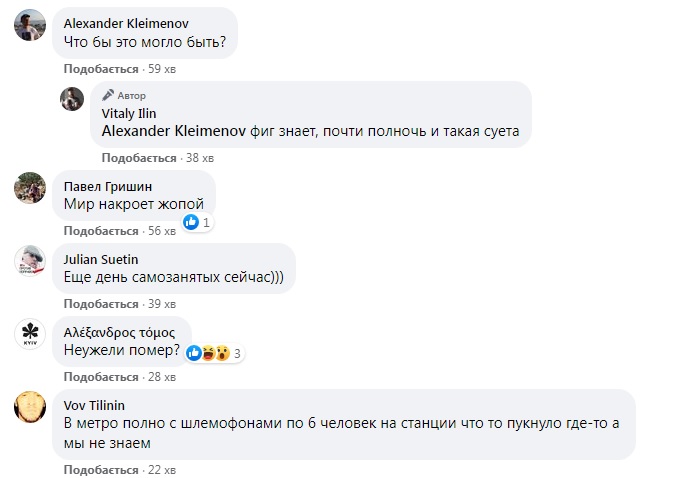Image resolution: width=675 pixels, height=478 pixels.
Task: Open like reaction count on Павел Гришин's comment
Action: pyautogui.click(x=198, y=222)
